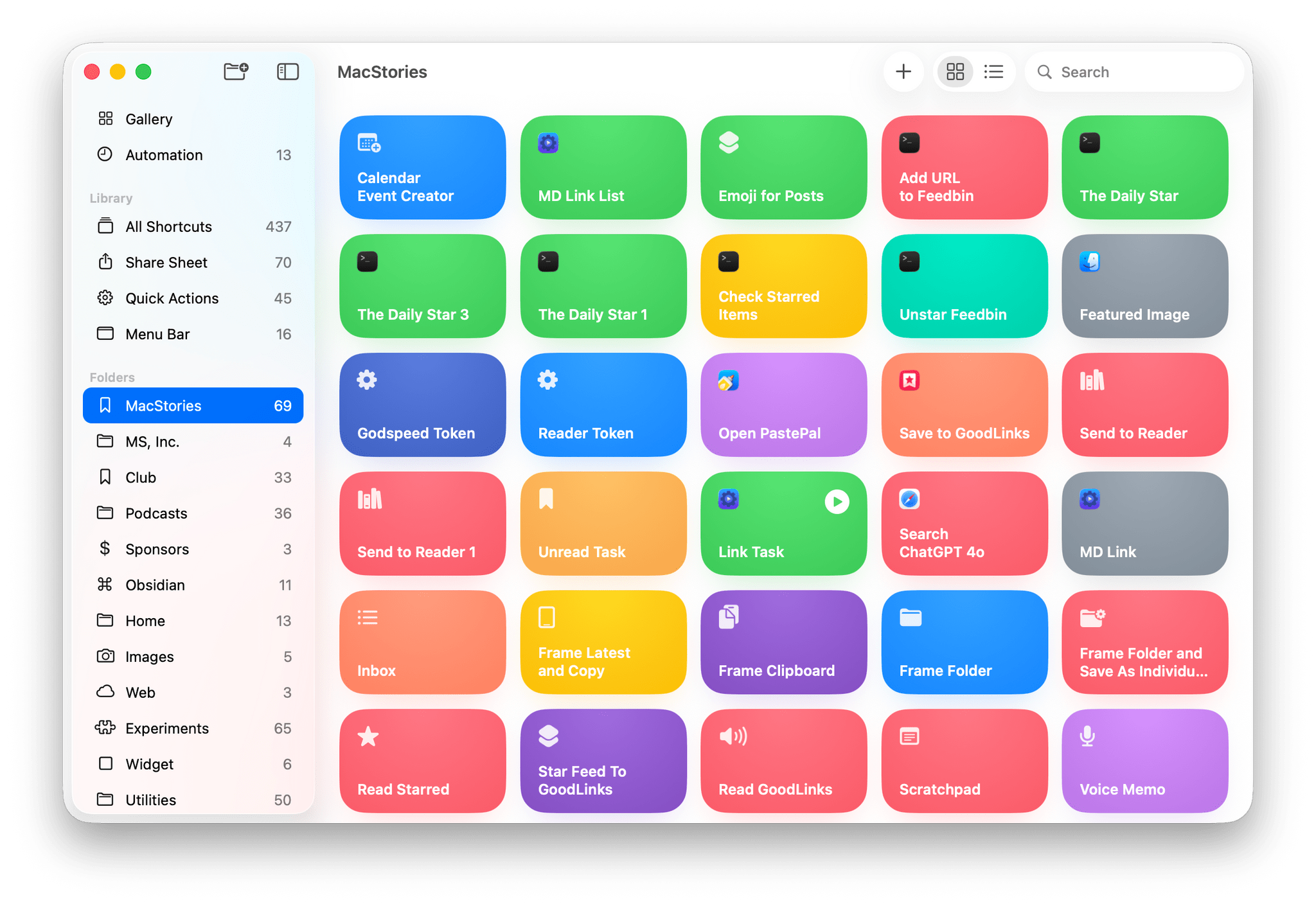Click Shortcuts icon on MD Link List tile

[548, 143]
